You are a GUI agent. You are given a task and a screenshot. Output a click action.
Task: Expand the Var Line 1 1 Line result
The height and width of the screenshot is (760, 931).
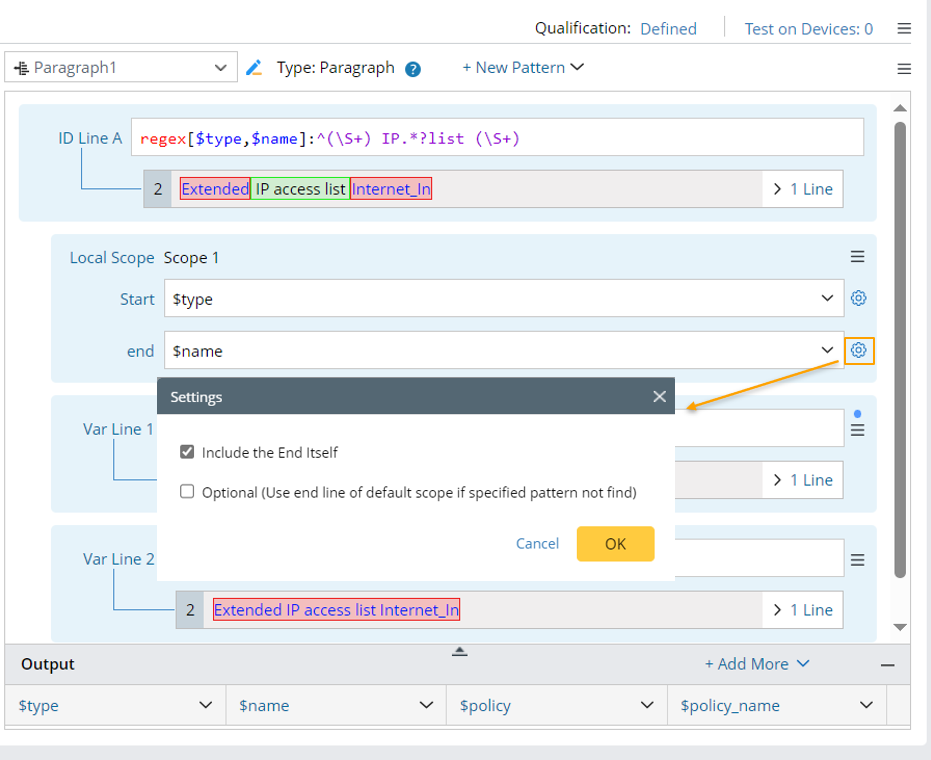coord(803,480)
